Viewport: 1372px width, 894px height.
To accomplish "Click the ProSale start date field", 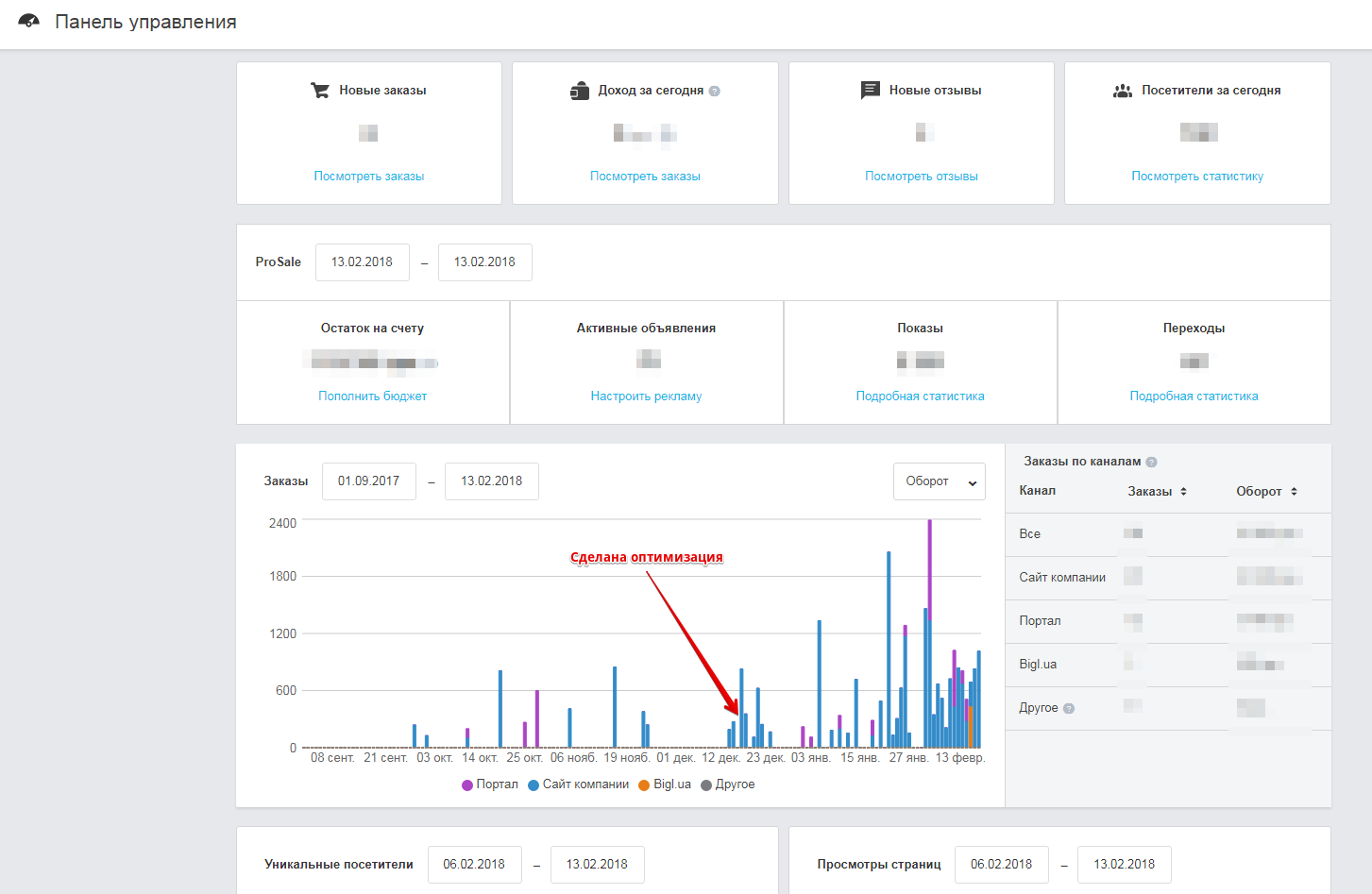I will pos(362,262).
